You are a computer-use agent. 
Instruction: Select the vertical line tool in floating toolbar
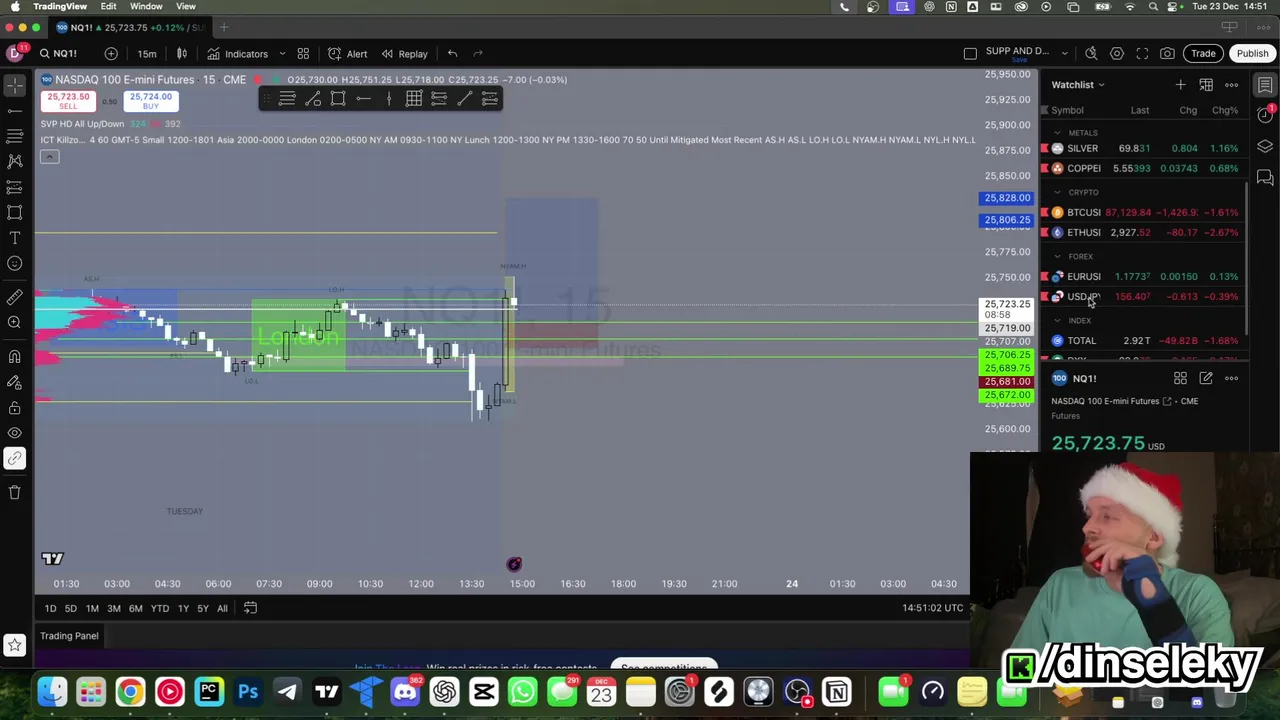[x=389, y=98]
